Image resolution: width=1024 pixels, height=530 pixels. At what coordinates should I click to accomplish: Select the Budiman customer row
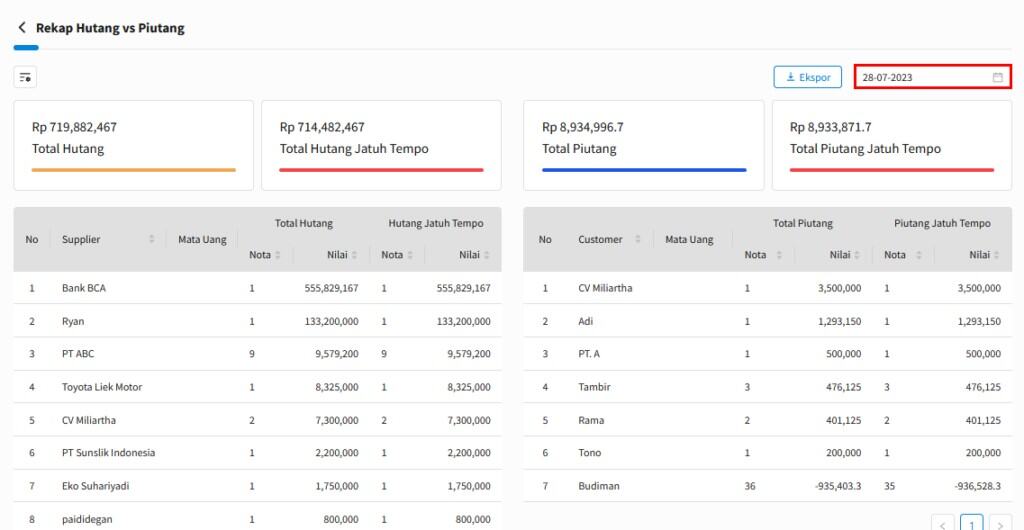click(x=768, y=486)
